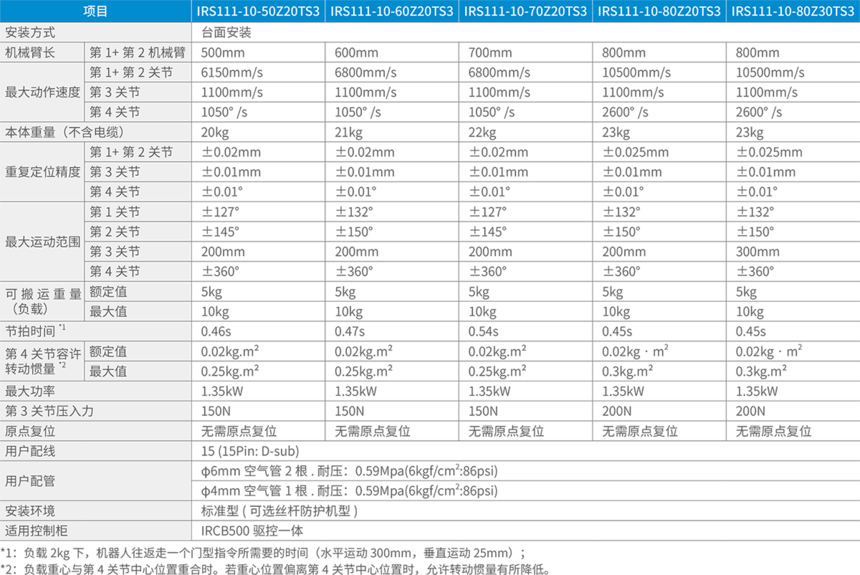
Task: Click the IRS111-10-60Z20TS3 column header
Action: (x=392, y=11)
